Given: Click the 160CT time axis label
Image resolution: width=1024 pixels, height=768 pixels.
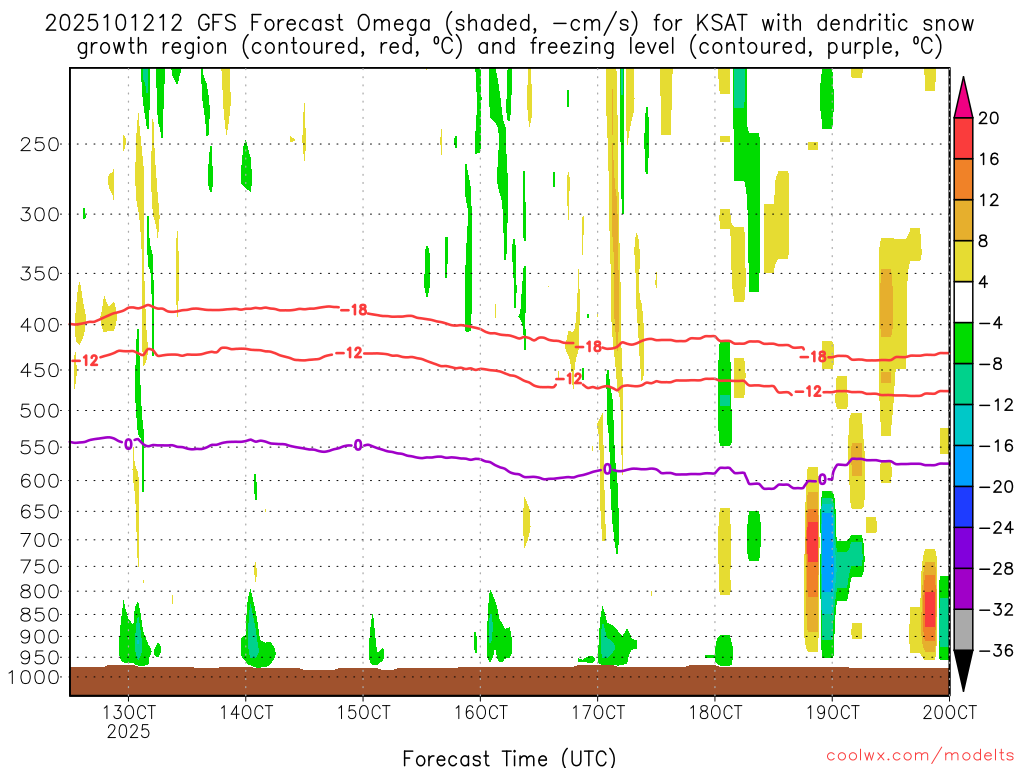Looking at the screenshot, I should 481,712.
